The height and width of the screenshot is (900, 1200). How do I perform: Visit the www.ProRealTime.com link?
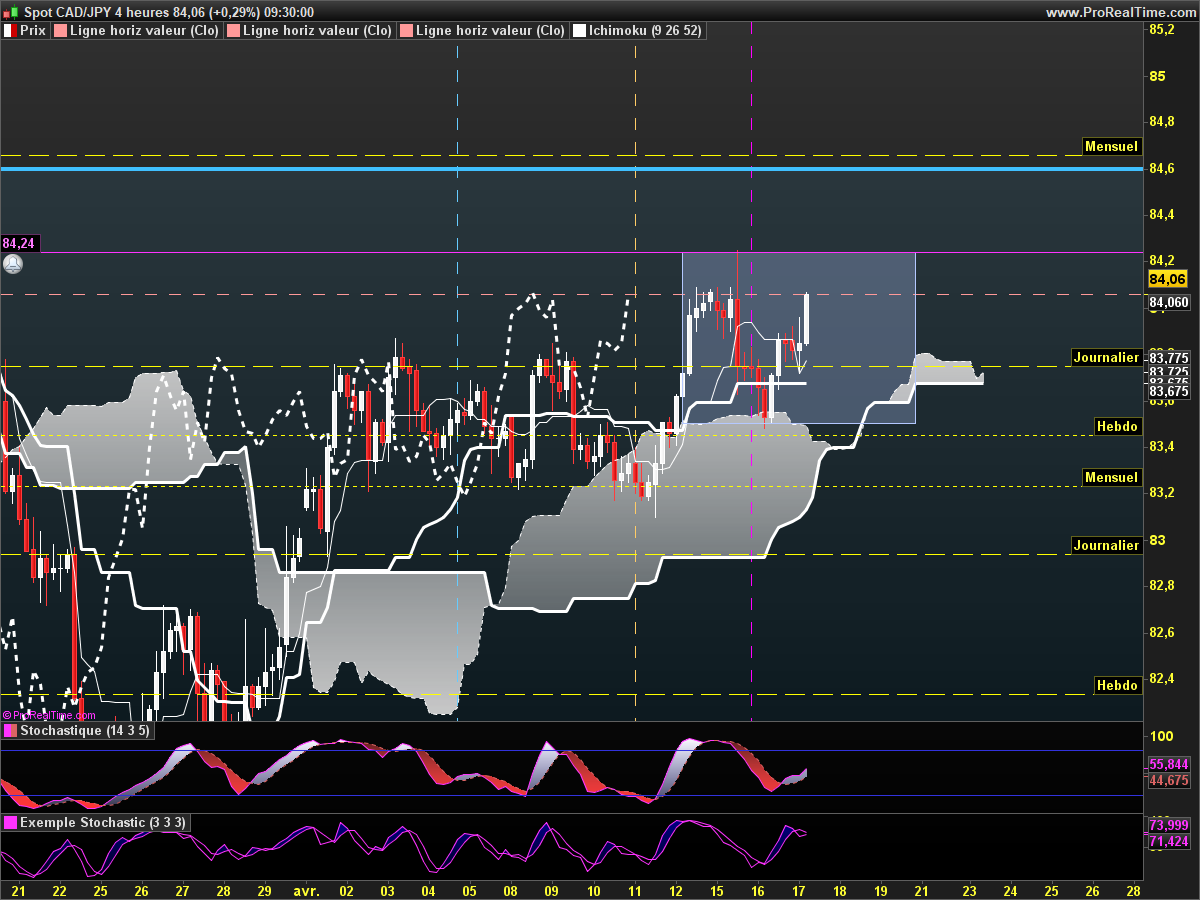point(1119,13)
